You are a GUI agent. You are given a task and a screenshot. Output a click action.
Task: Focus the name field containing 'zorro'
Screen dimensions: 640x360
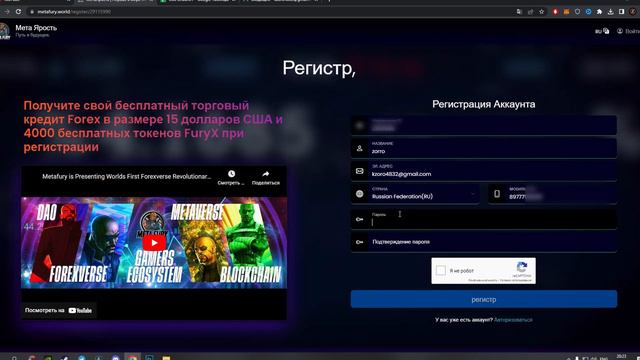(x=484, y=148)
